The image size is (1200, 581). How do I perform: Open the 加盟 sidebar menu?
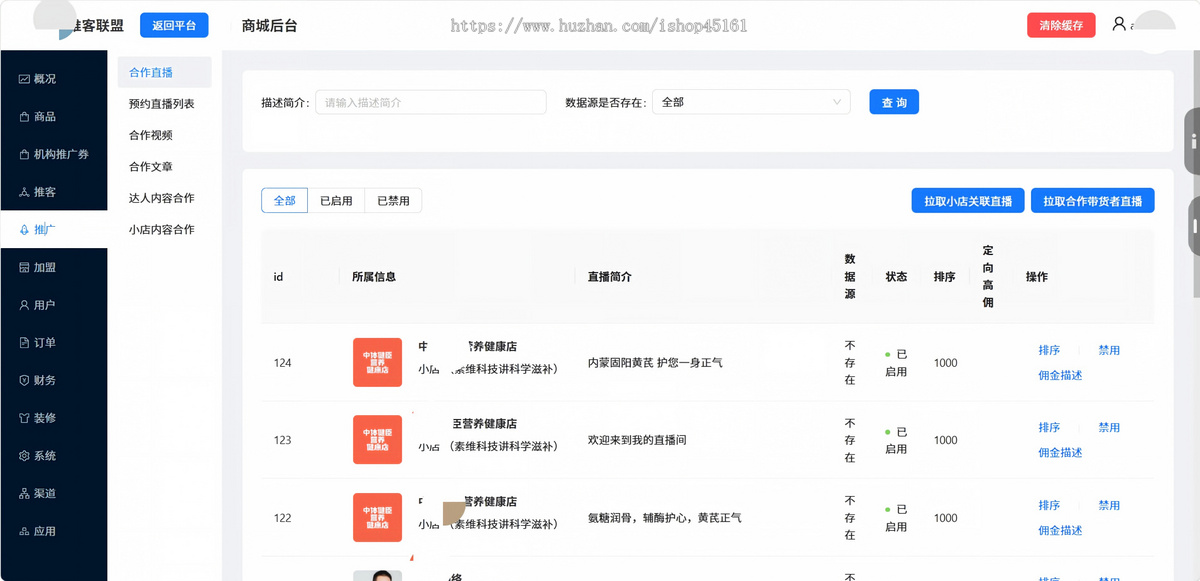(53, 267)
